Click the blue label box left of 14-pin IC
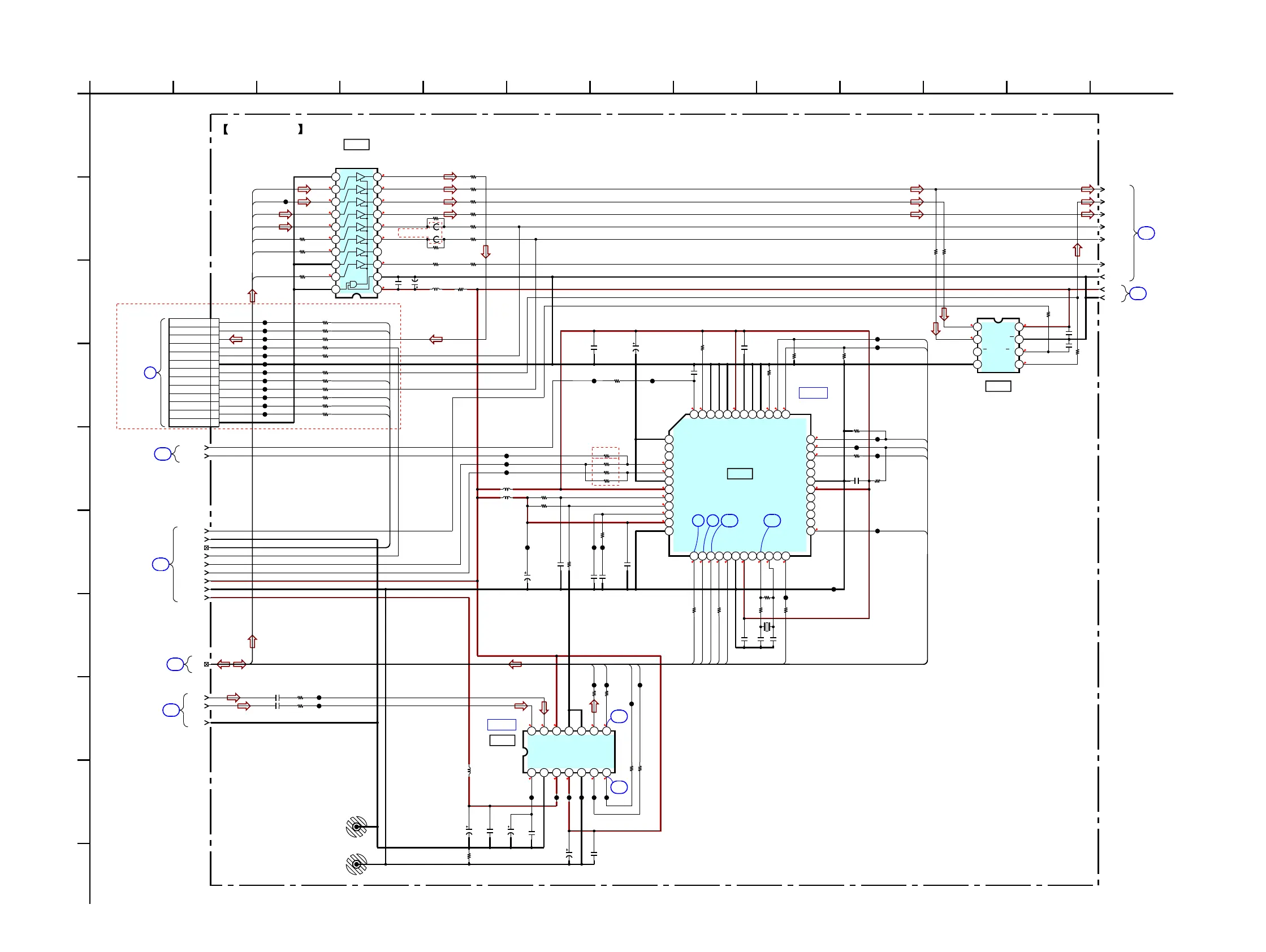1266x952 pixels. point(502,725)
